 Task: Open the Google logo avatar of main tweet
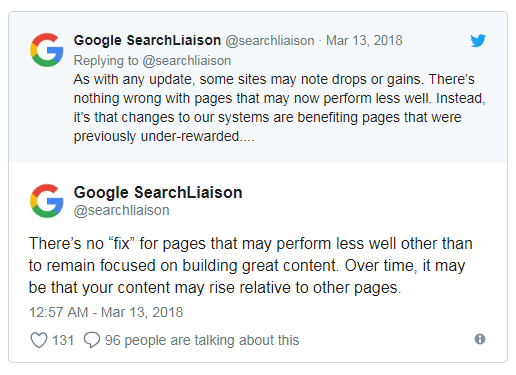(47, 201)
